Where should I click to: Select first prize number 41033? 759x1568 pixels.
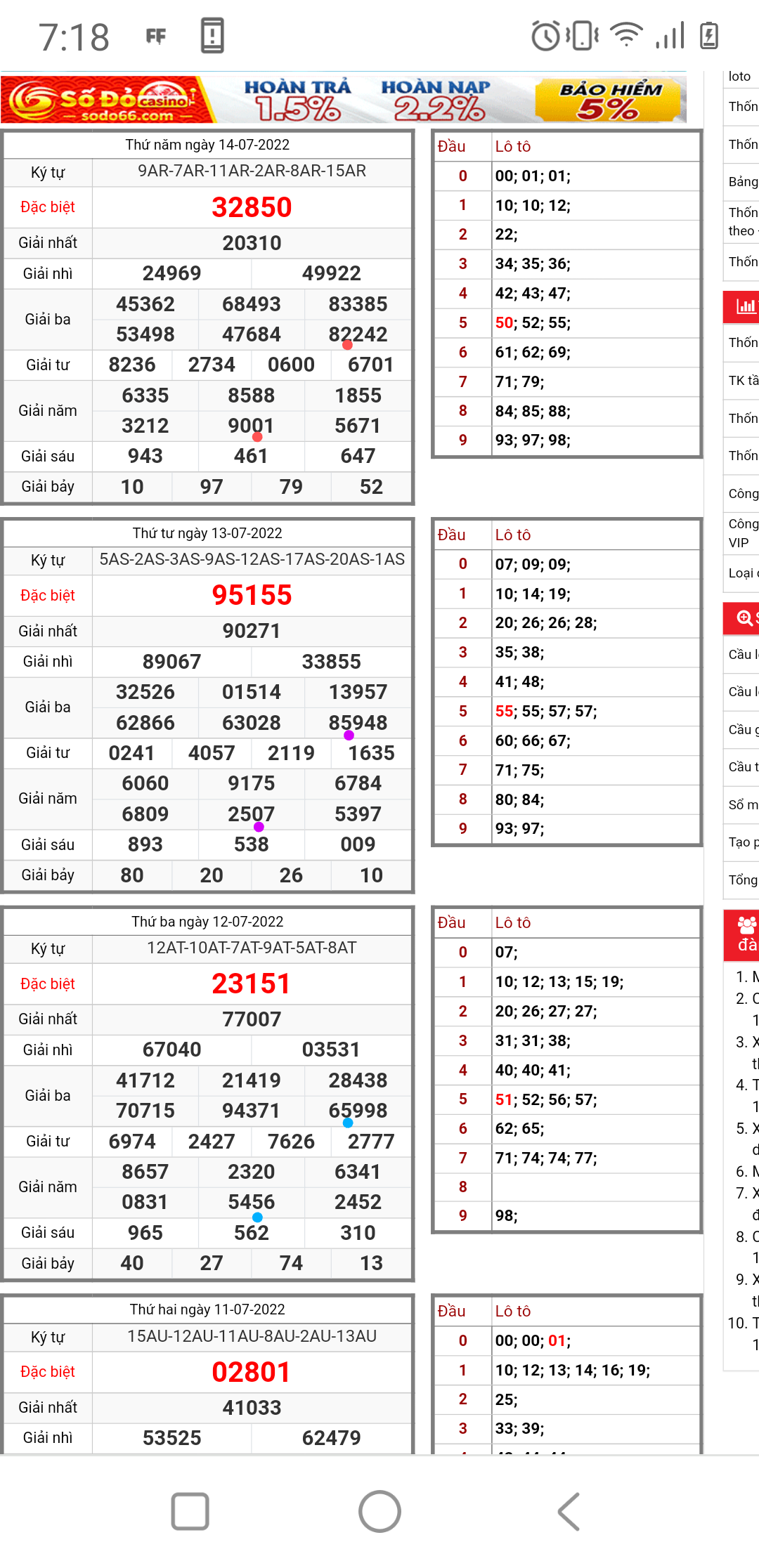click(x=252, y=1408)
